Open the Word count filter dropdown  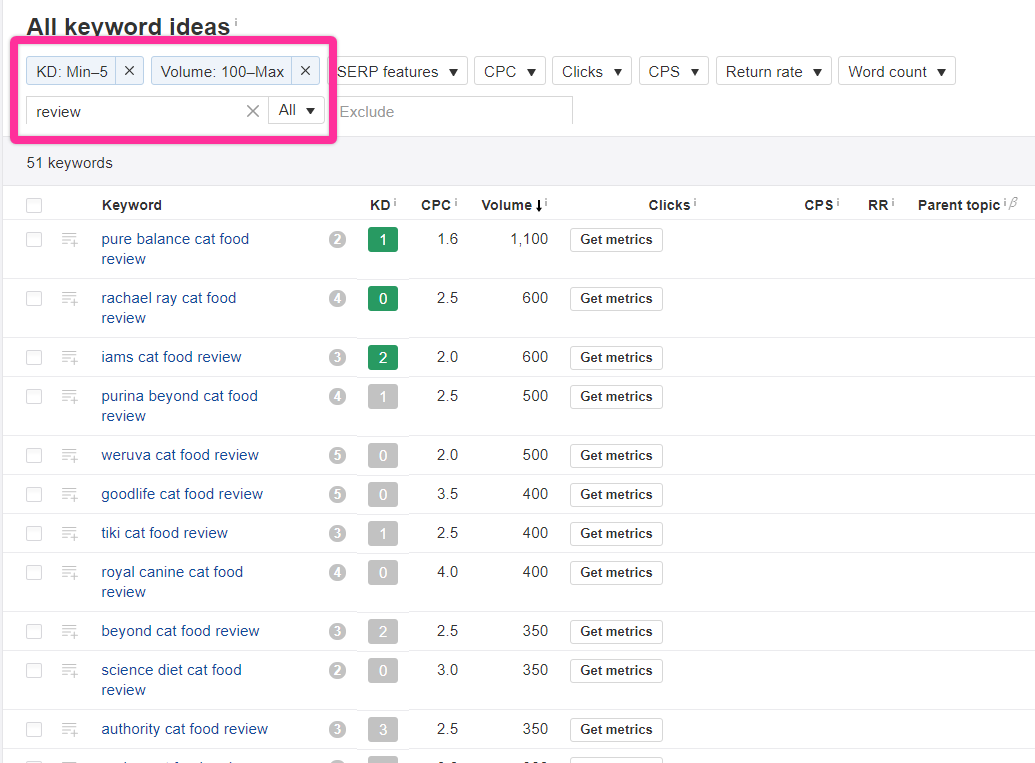[896, 71]
